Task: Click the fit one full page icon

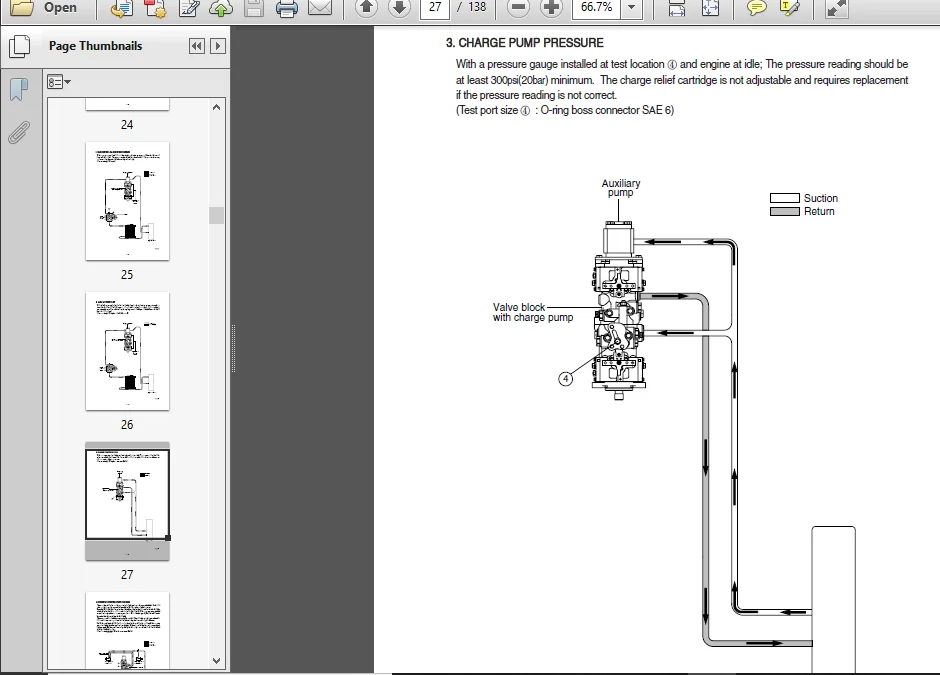Action: pyautogui.click(x=710, y=8)
